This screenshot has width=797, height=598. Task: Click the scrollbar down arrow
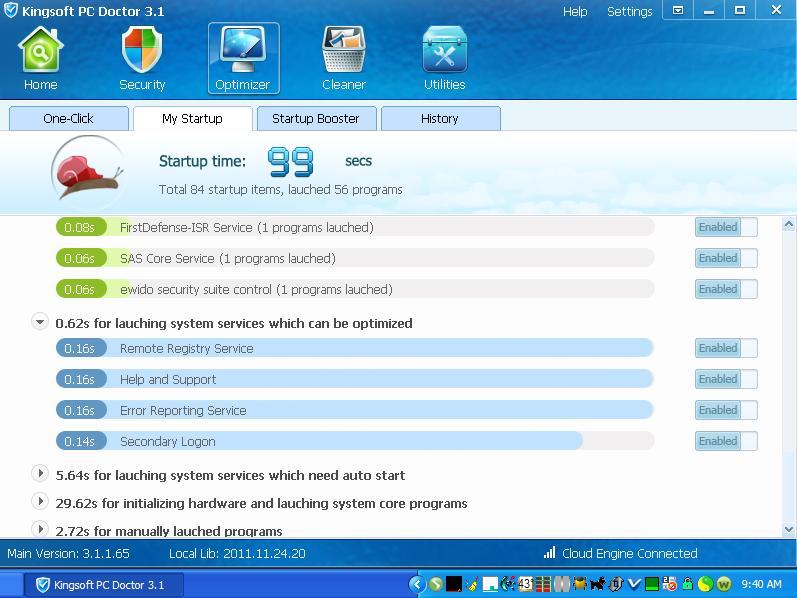(789, 529)
